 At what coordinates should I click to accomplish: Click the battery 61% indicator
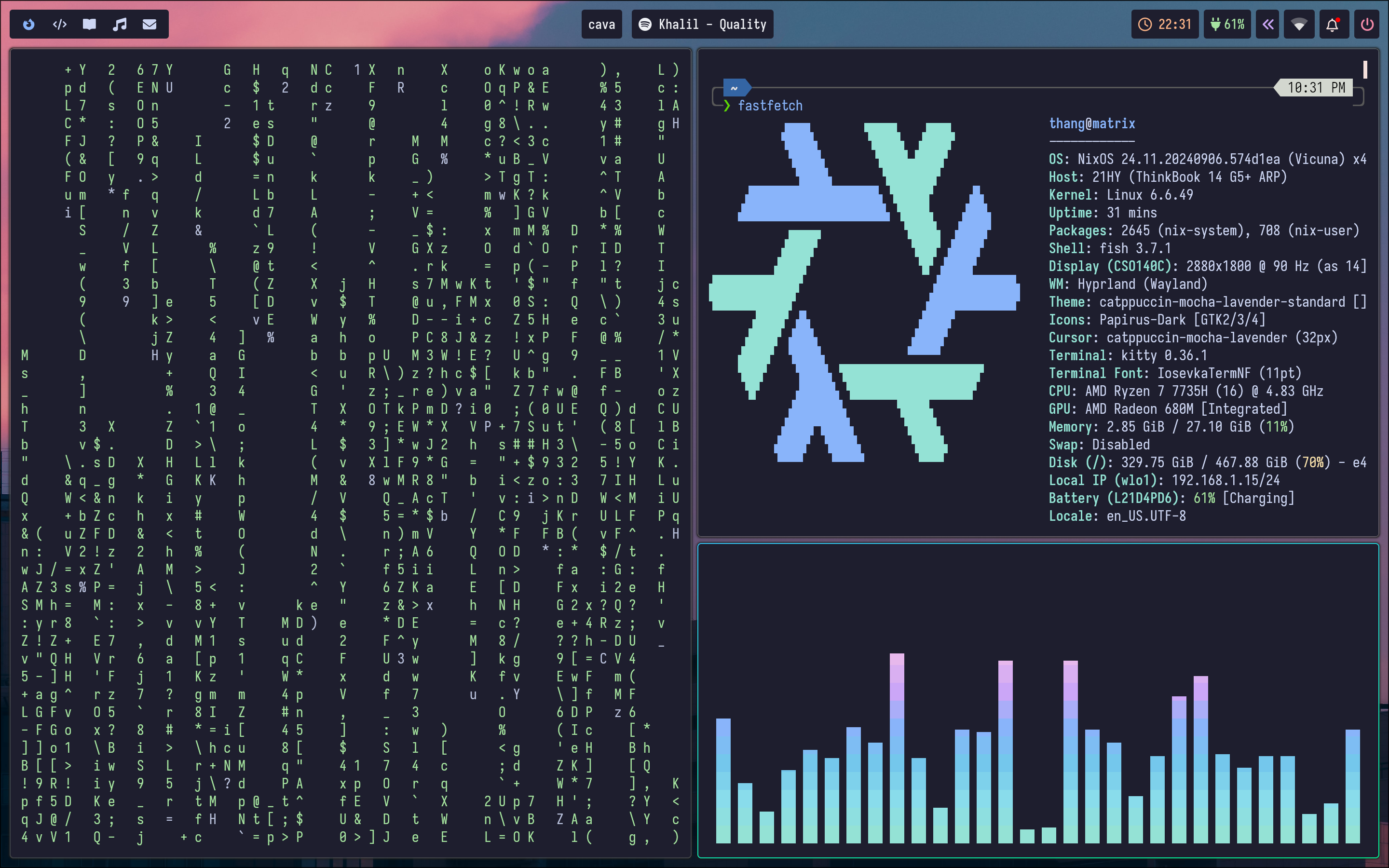[x=1227, y=24]
